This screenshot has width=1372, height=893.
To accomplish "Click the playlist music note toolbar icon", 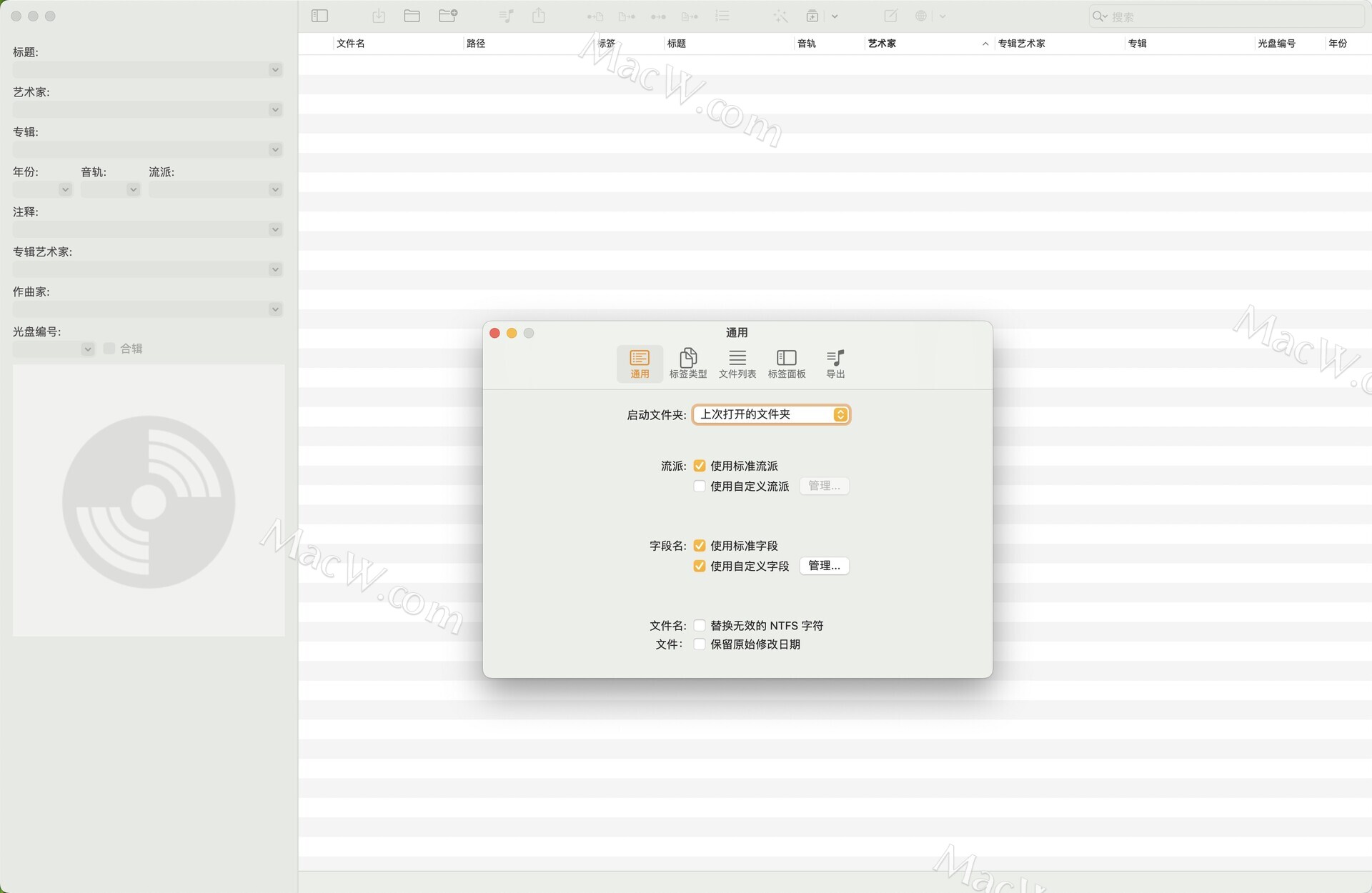I will click(507, 16).
